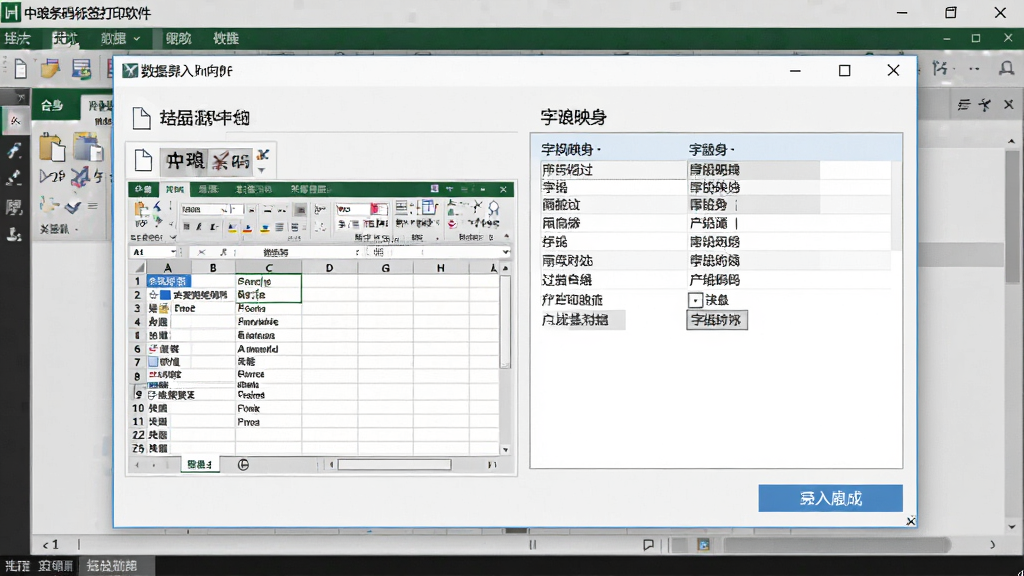This screenshot has height=576, width=1024.
Task: Click the grey button under the mapping checkbox
Action: point(716,320)
